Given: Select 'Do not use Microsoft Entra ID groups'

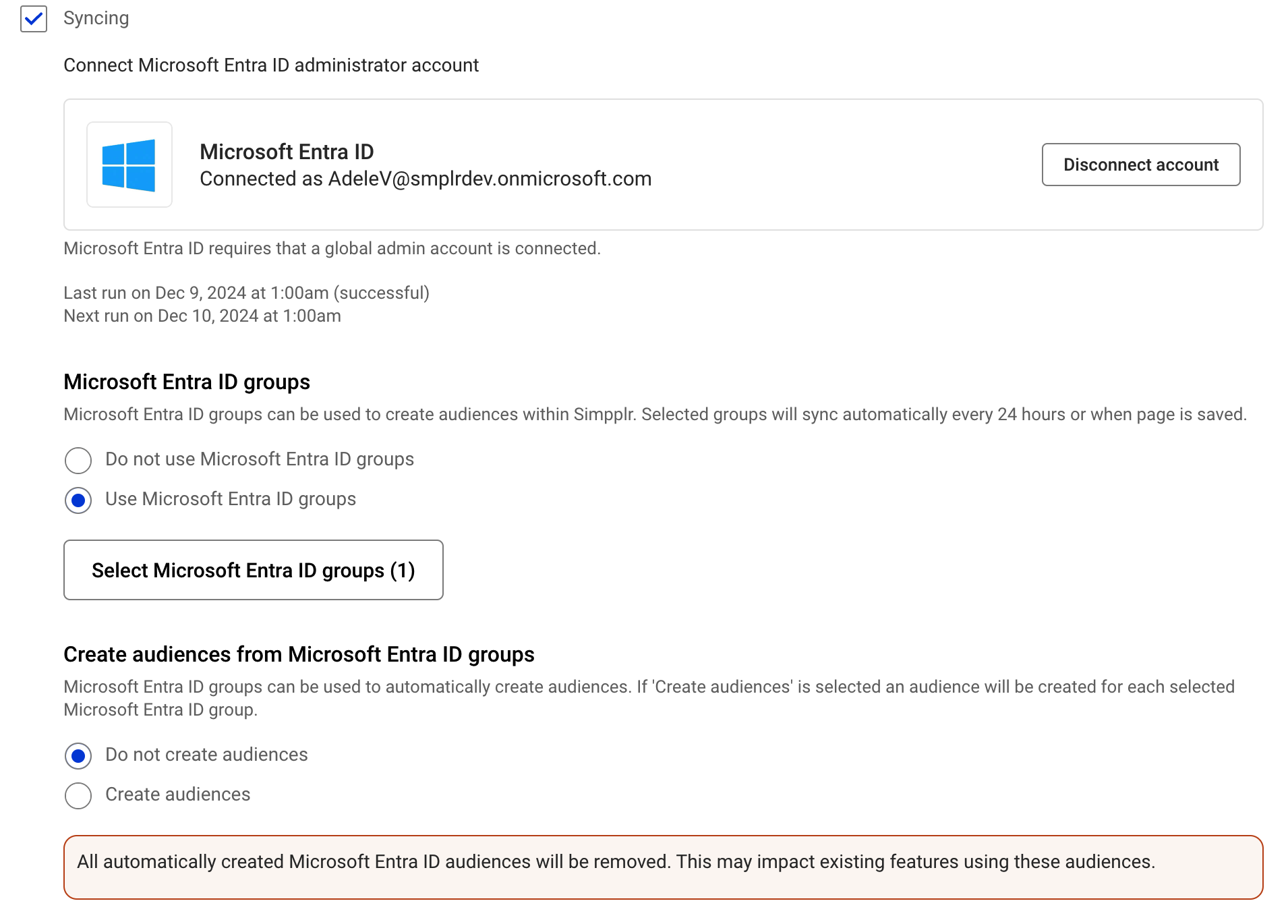Looking at the screenshot, I should (x=78, y=461).
